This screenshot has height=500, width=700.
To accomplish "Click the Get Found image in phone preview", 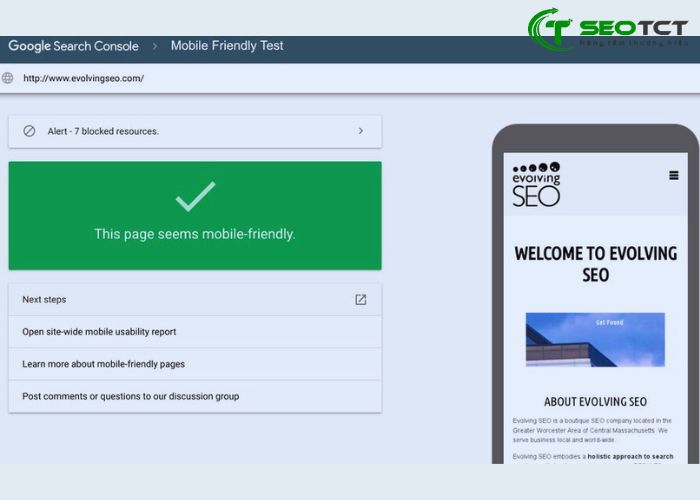I will [595, 340].
